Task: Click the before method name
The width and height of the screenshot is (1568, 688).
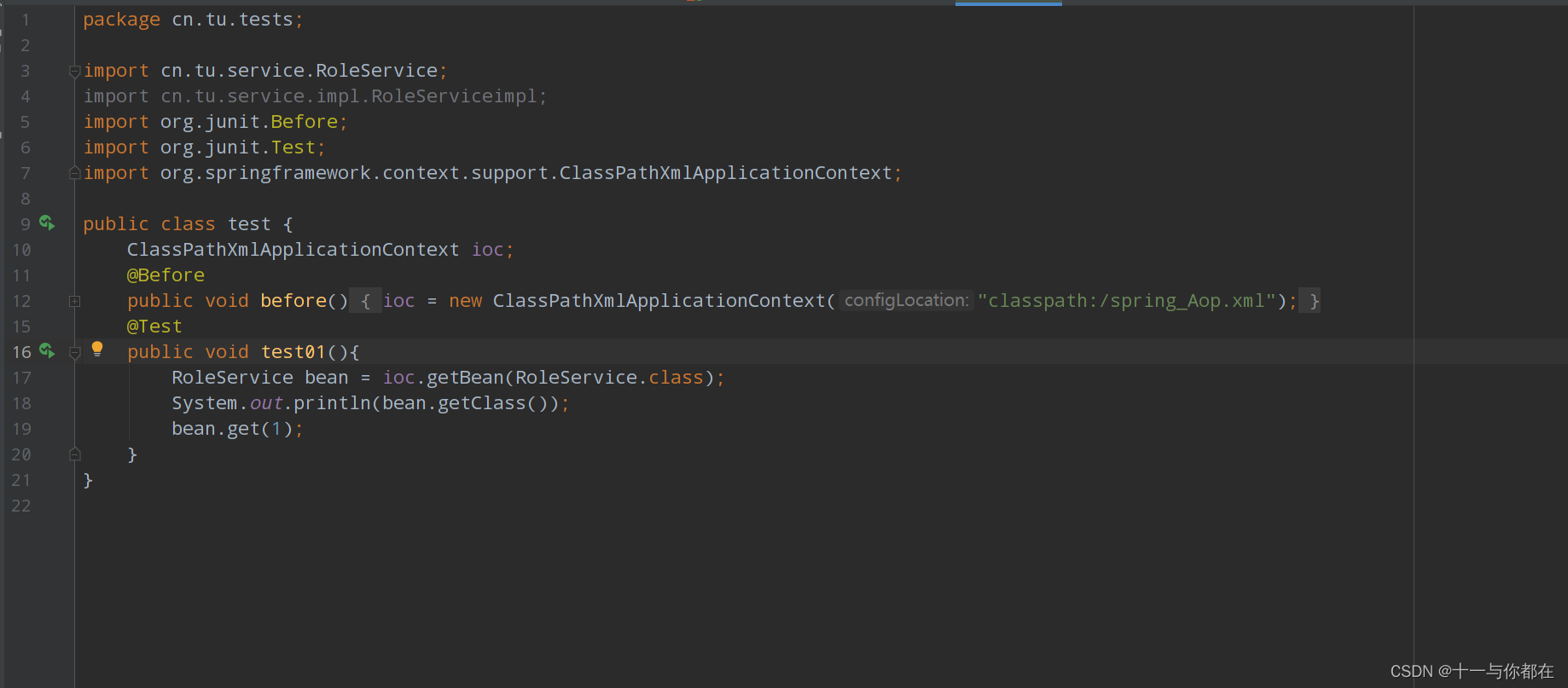Action: (x=293, y=301)
